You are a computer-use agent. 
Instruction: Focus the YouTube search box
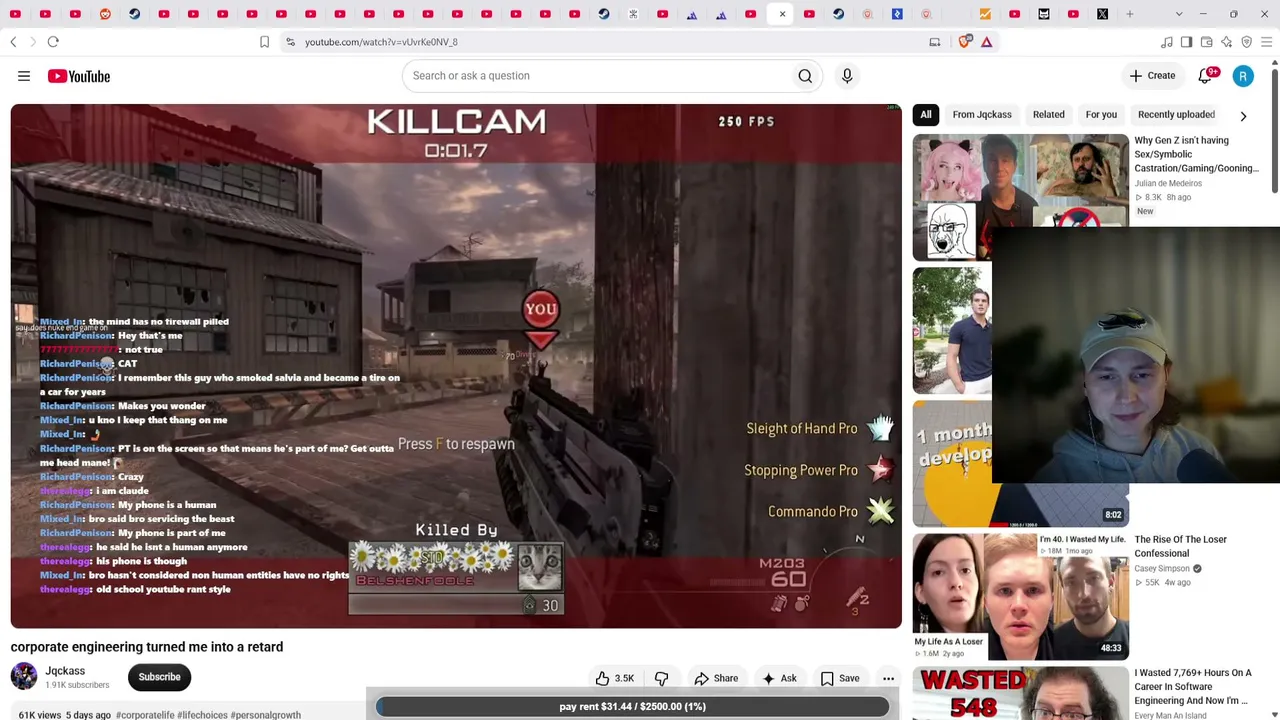coord(600,76)
